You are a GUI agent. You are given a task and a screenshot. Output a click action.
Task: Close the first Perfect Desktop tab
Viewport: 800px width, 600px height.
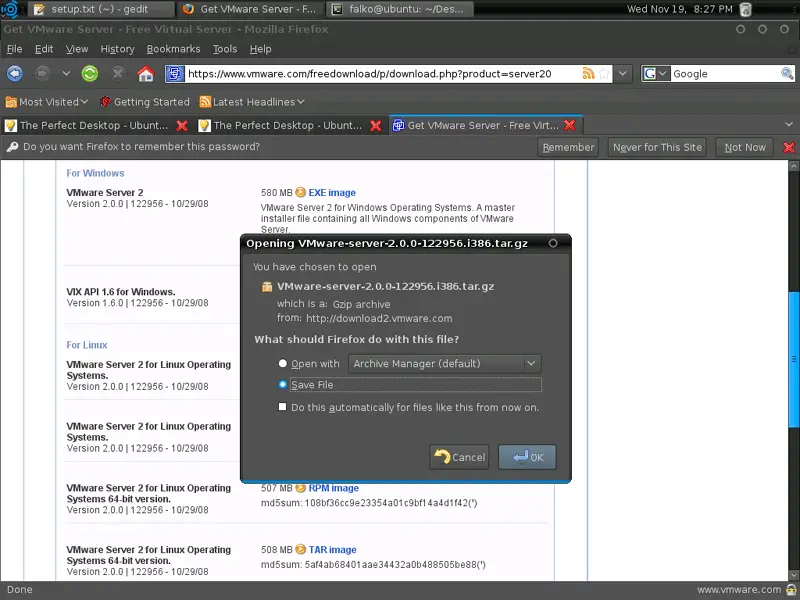pos(182,126)
